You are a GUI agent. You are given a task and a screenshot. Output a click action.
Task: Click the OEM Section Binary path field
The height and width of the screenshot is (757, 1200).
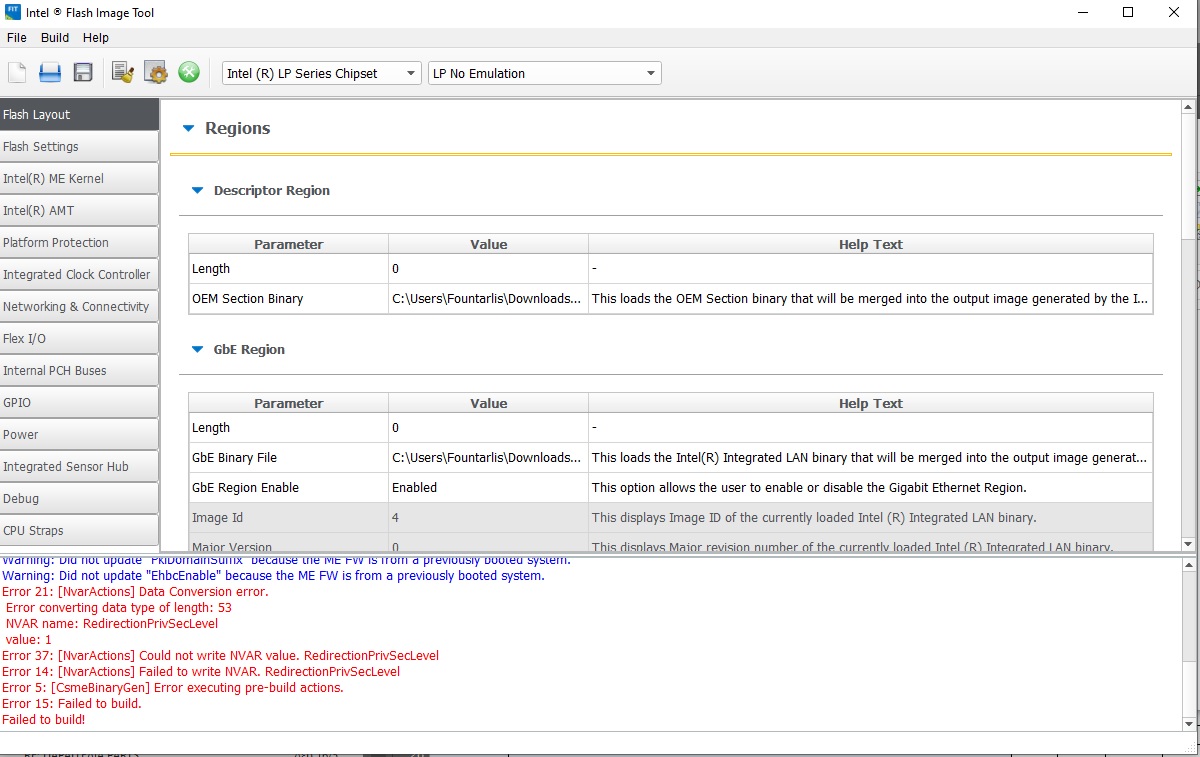(x=488, y=299)
